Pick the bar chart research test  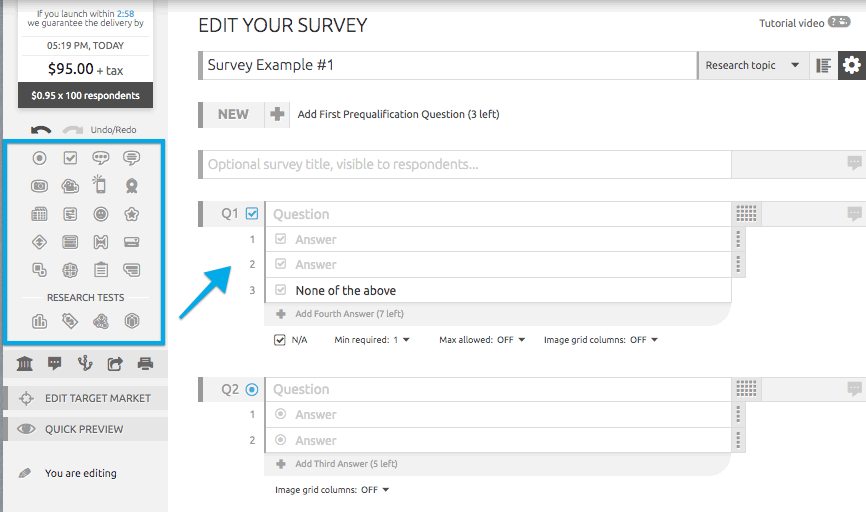click(x=40, y=321)
